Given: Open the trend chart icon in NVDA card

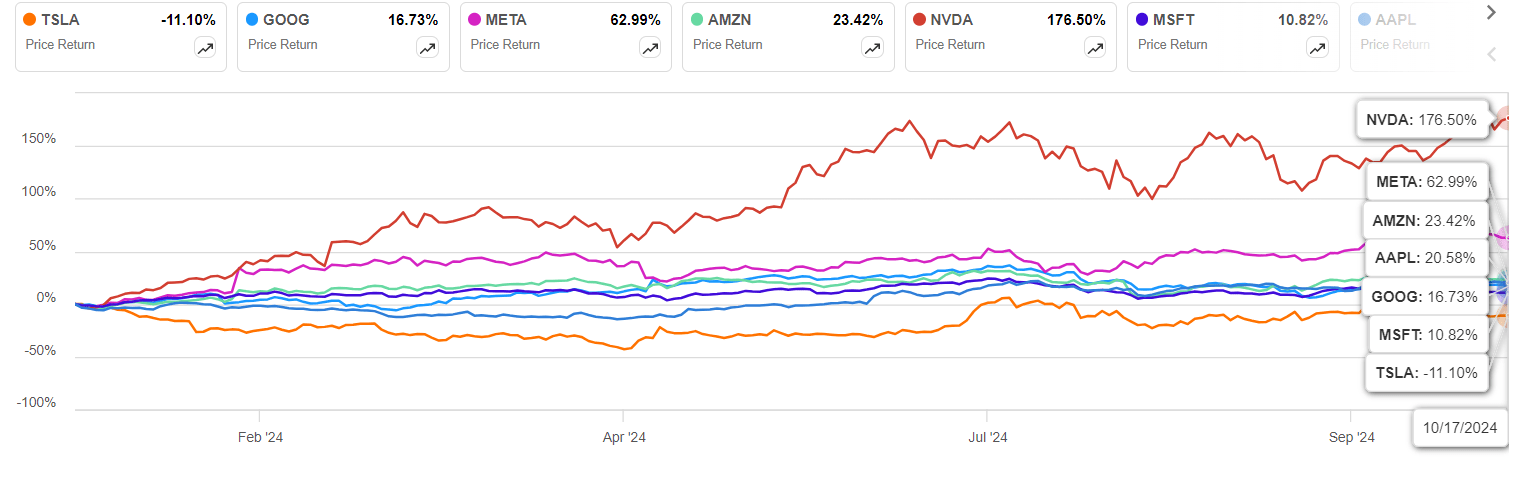Looking at the screenshot, I should 1095,47.
